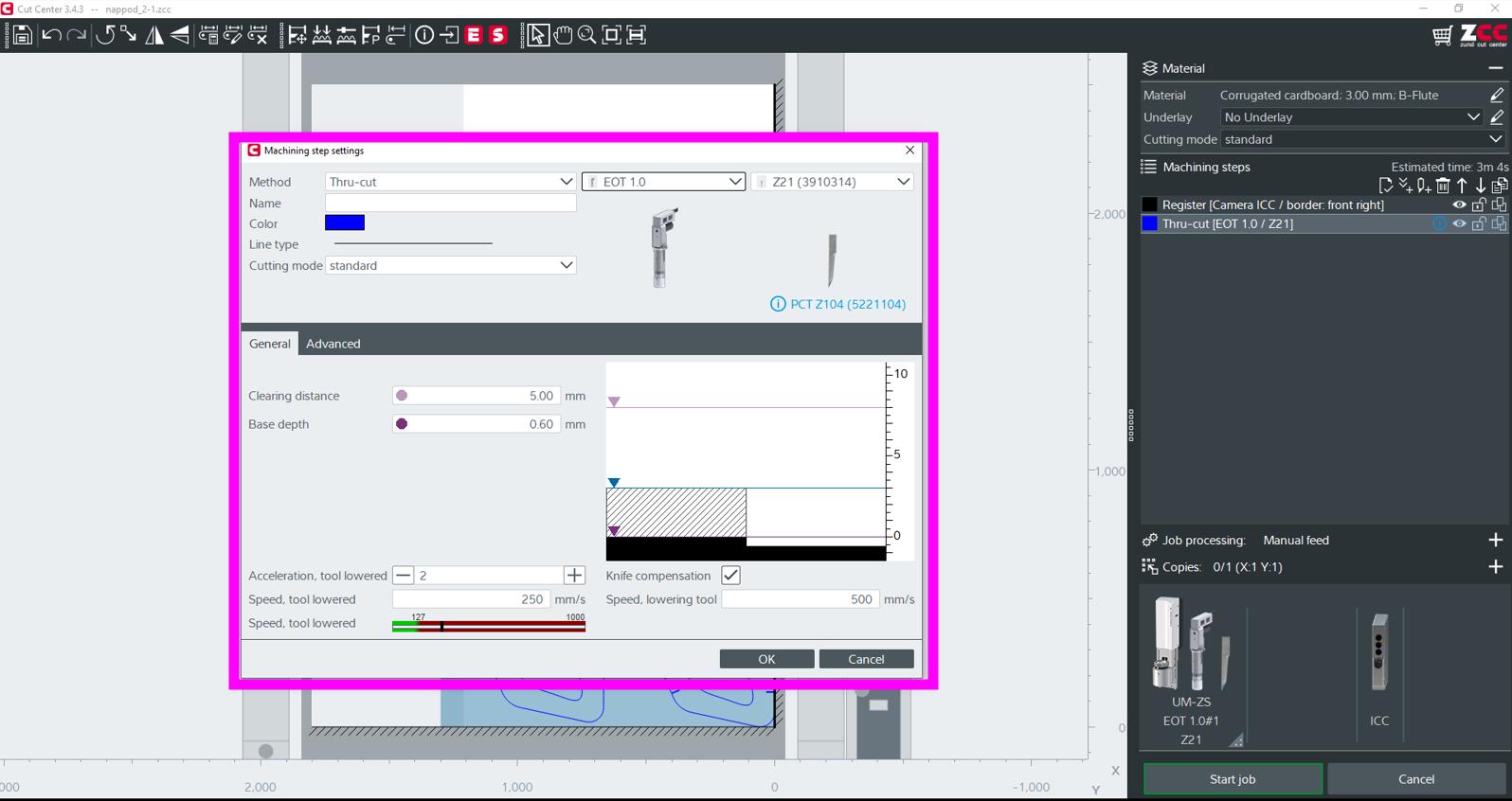Click the add tool icon in Machining steps
The image size is (1512, 801).
point(1424,186)
